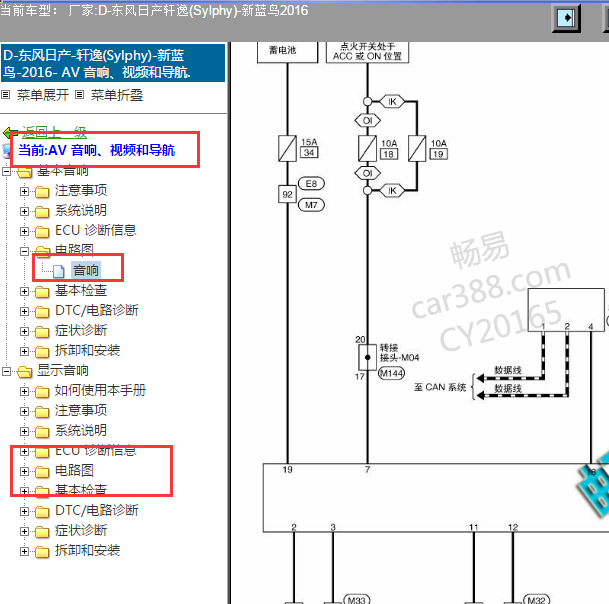The width and height of the screenshot is (609, 604).
Task: Click 菜单展开 text link
Action: (43, 95)
